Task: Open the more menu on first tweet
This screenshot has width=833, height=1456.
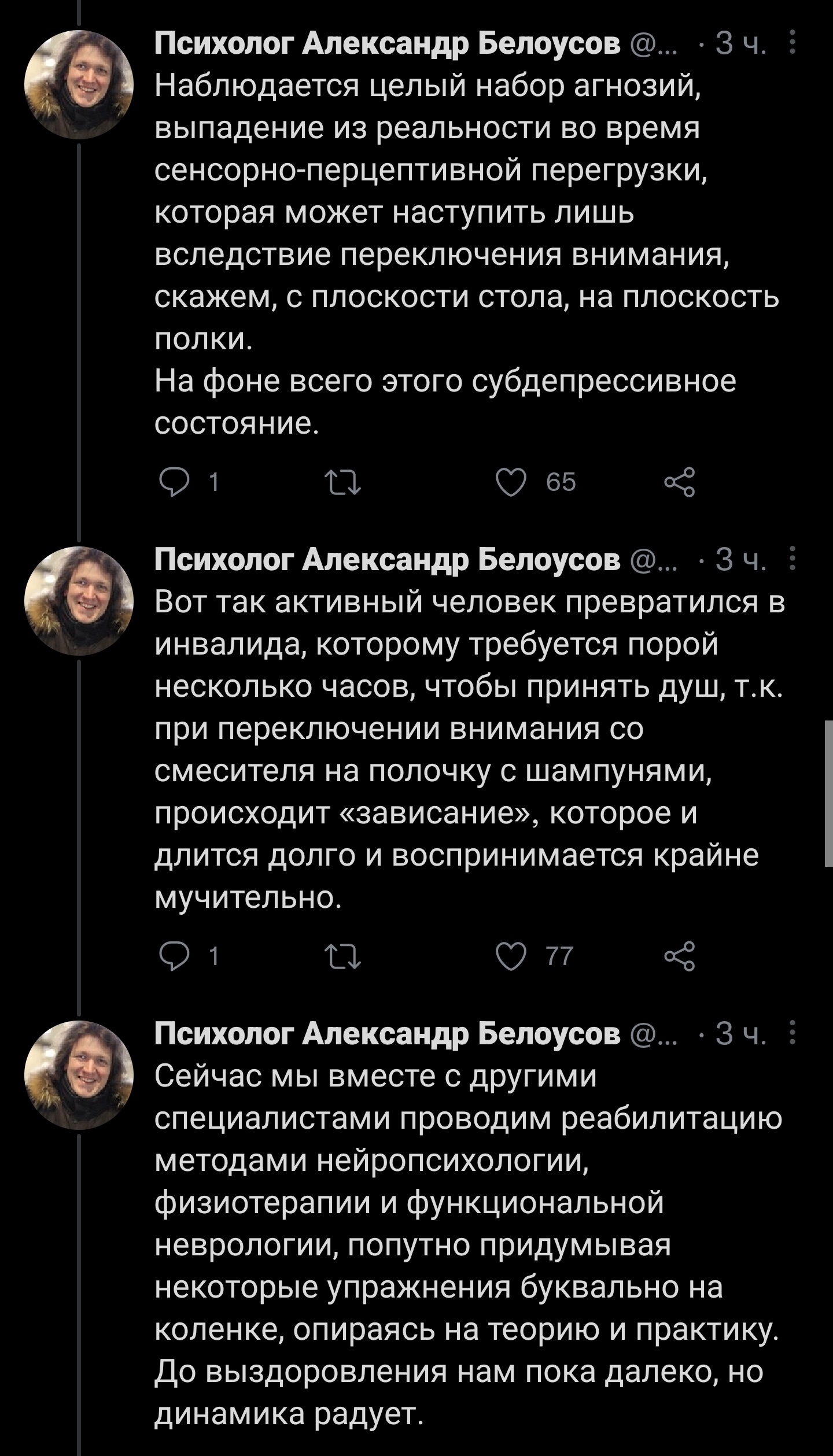Action: [x=793, y=43]
